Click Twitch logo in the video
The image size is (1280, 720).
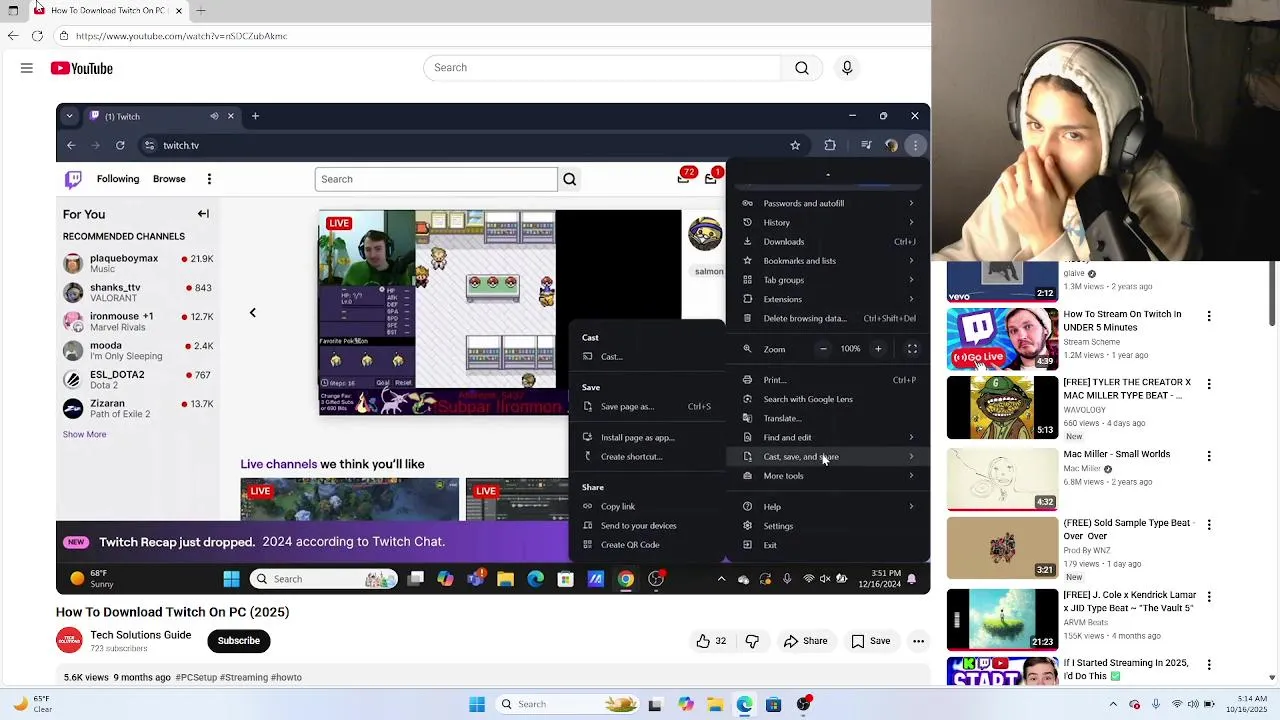pyautogui.click(x=73, y=179)
